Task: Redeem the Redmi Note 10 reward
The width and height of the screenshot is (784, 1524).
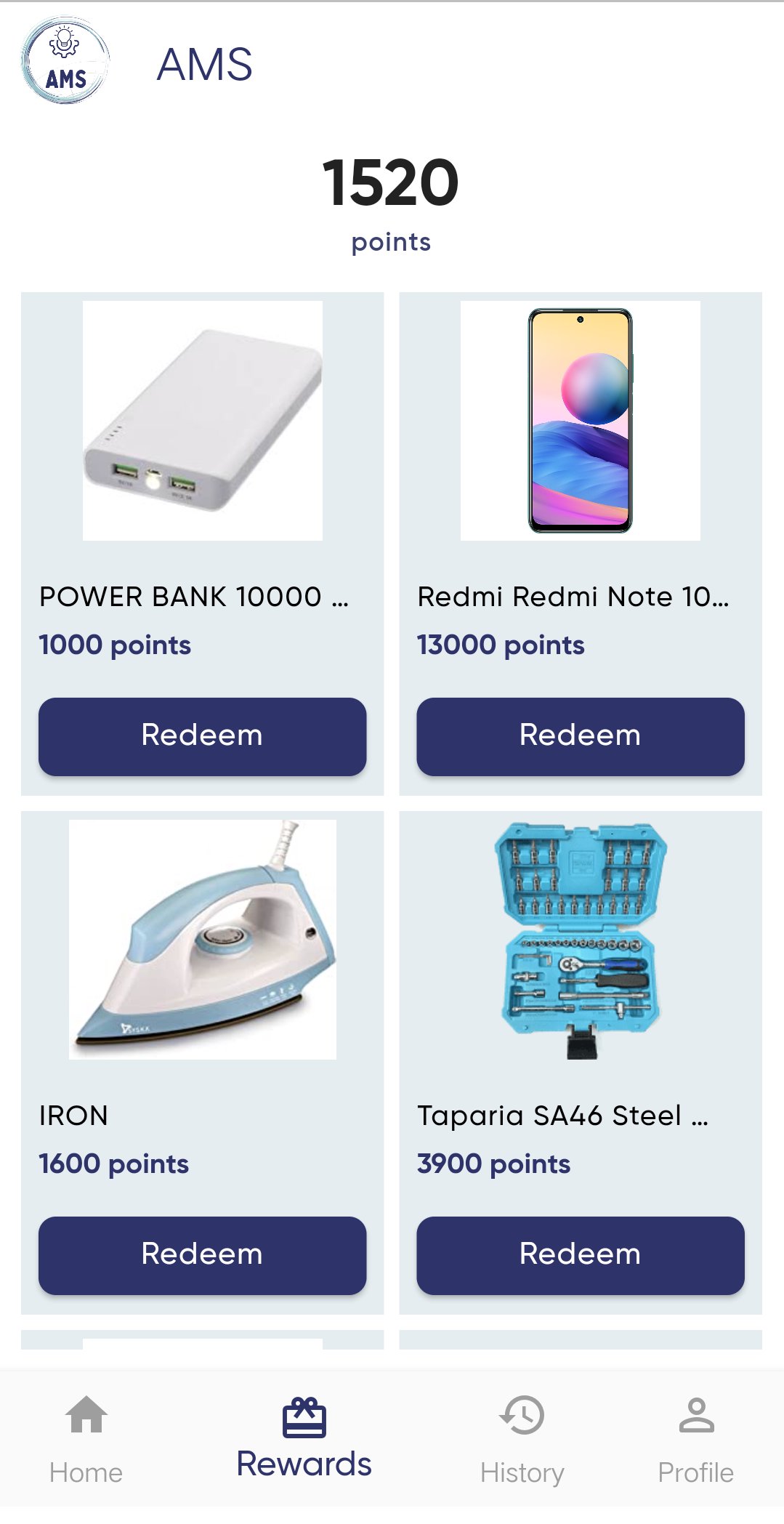Action: (580, 736)
